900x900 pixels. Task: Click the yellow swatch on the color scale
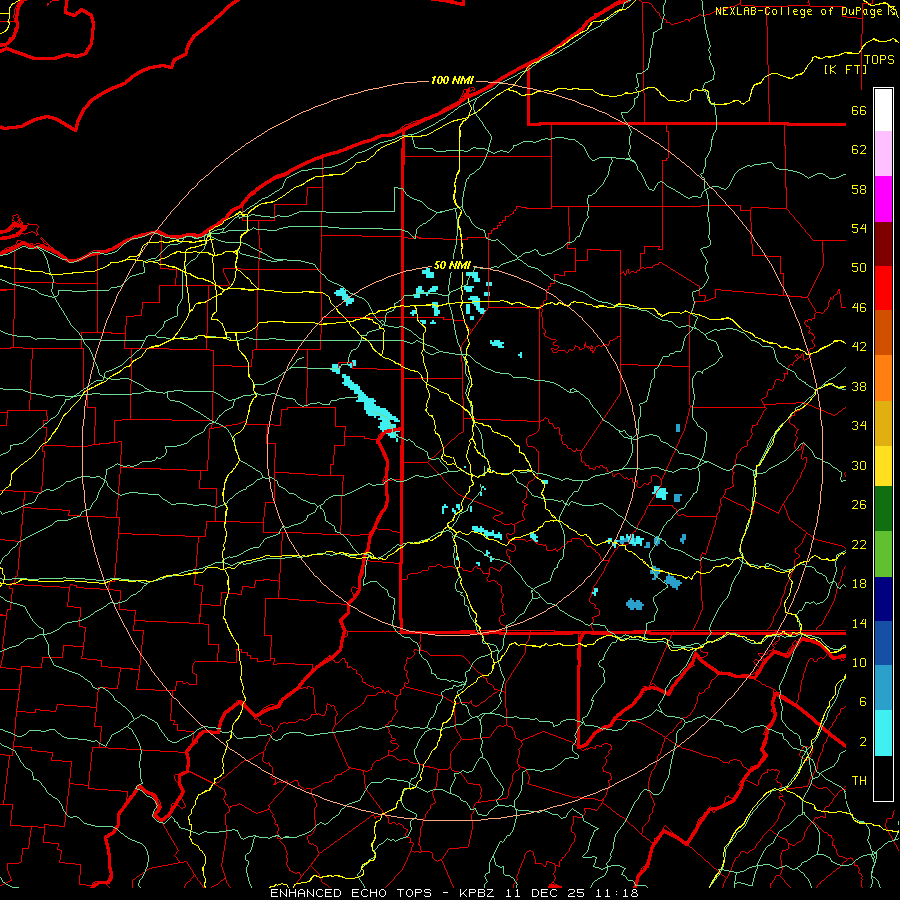point(883,466)
